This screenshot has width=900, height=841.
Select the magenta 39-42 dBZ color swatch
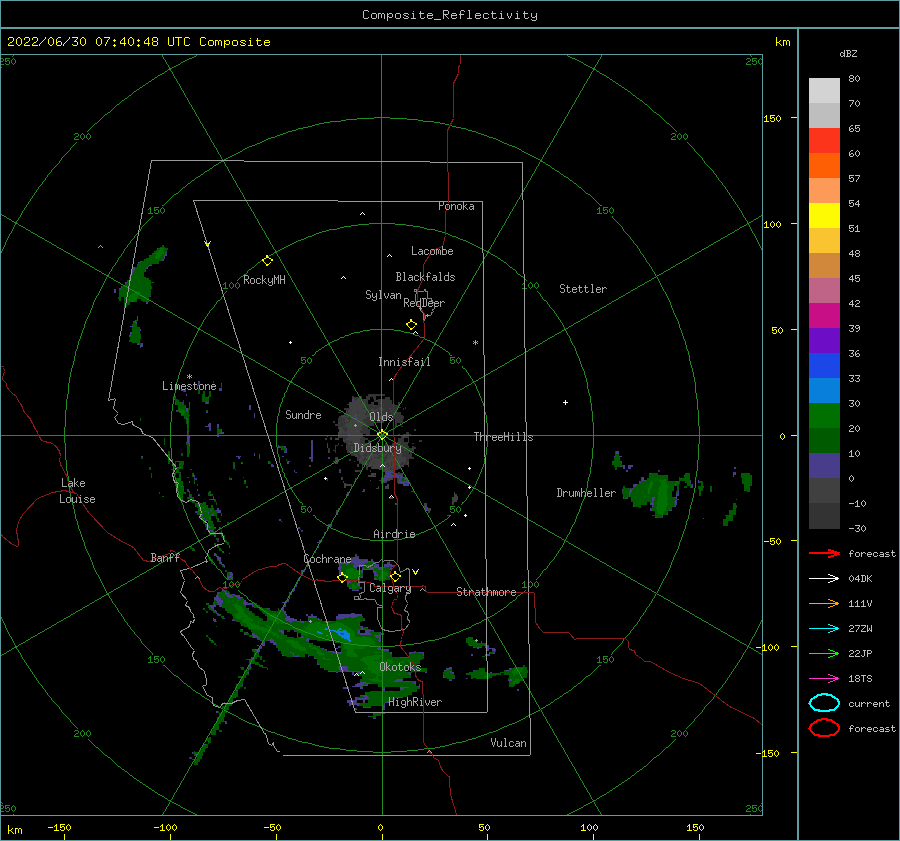[824, 316]
